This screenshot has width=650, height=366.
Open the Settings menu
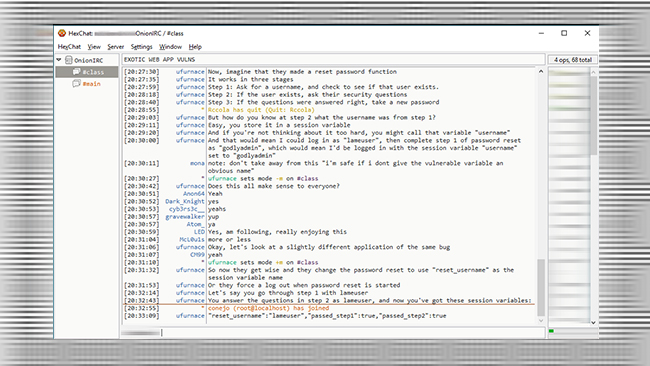point(141,47)
